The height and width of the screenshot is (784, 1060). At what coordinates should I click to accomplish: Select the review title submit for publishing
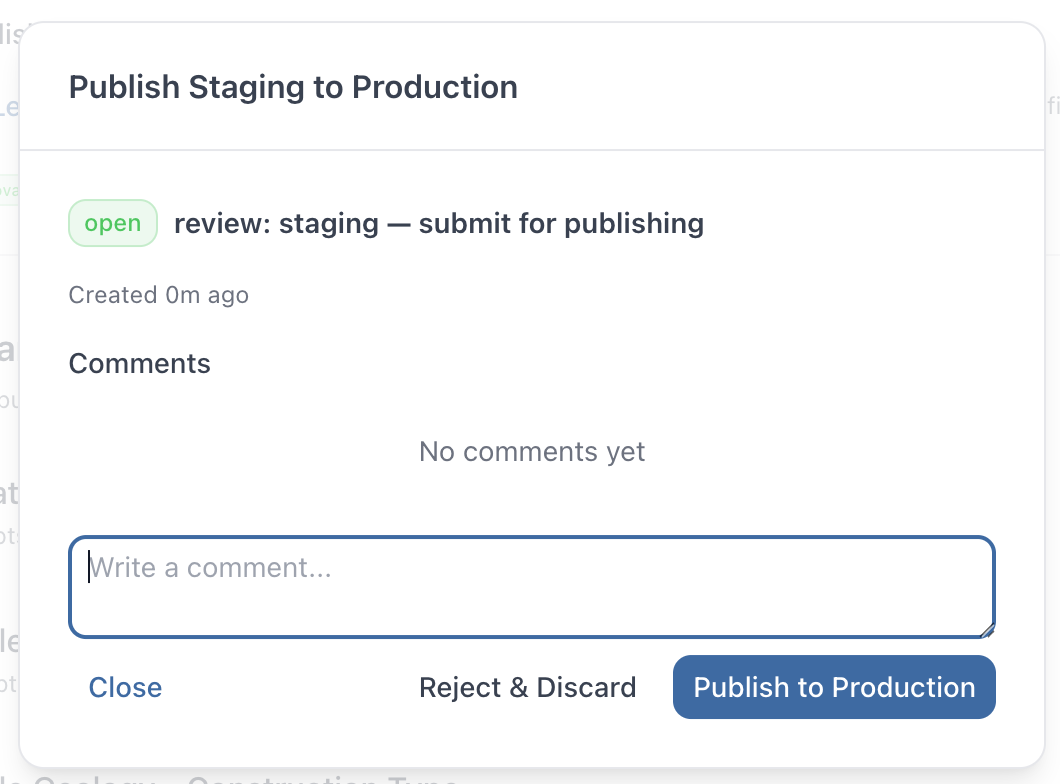pos(438,223)
